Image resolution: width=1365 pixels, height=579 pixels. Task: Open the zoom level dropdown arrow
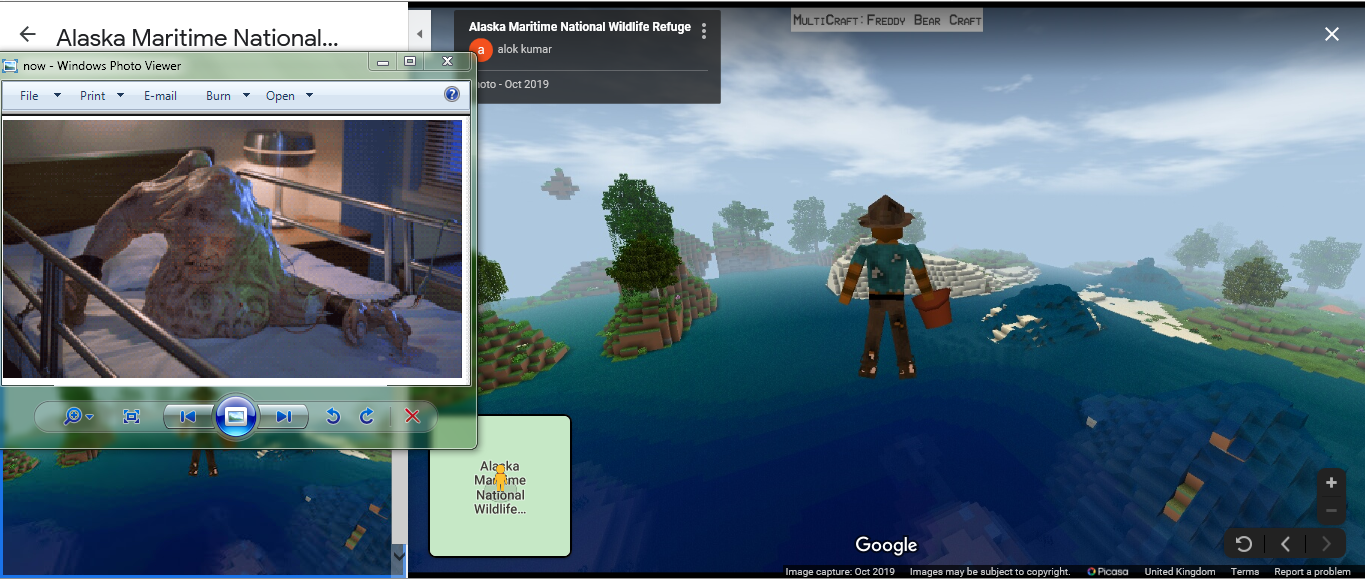[x=90, y=417]
